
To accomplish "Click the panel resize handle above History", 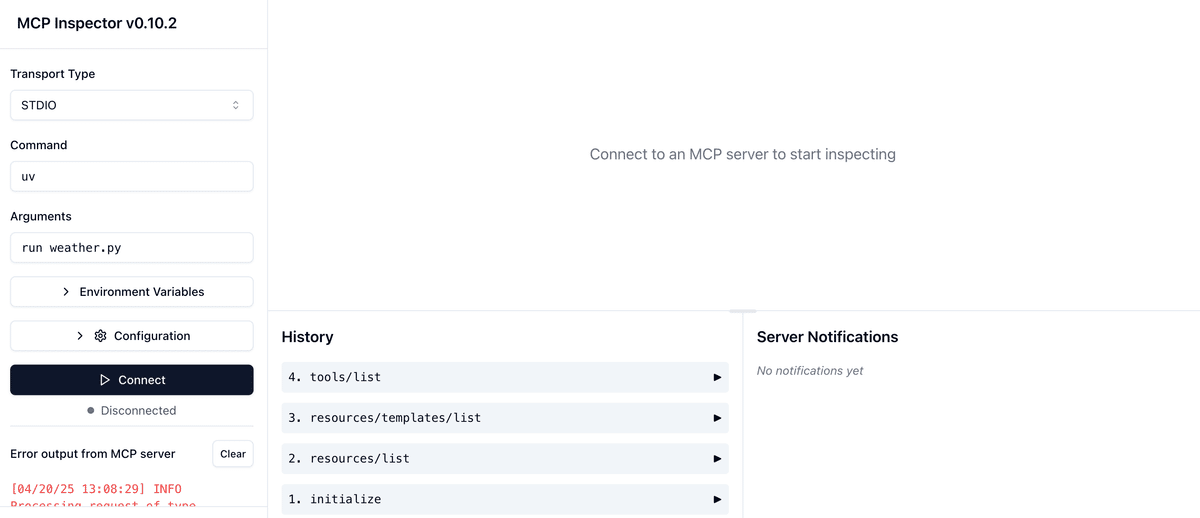I will tap(743, 311).
